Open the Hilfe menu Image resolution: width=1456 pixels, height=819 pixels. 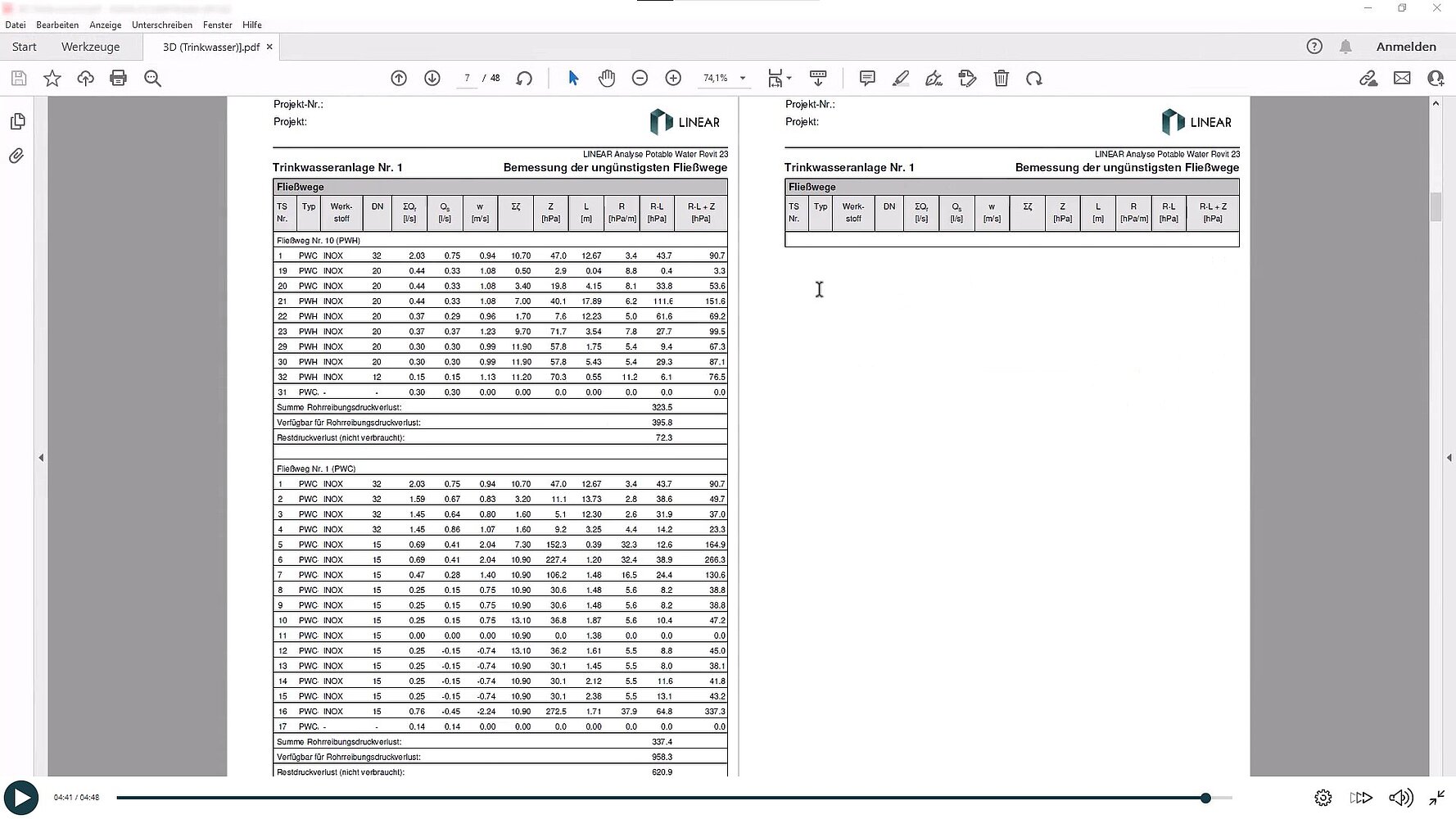click(x=252, y=25)
